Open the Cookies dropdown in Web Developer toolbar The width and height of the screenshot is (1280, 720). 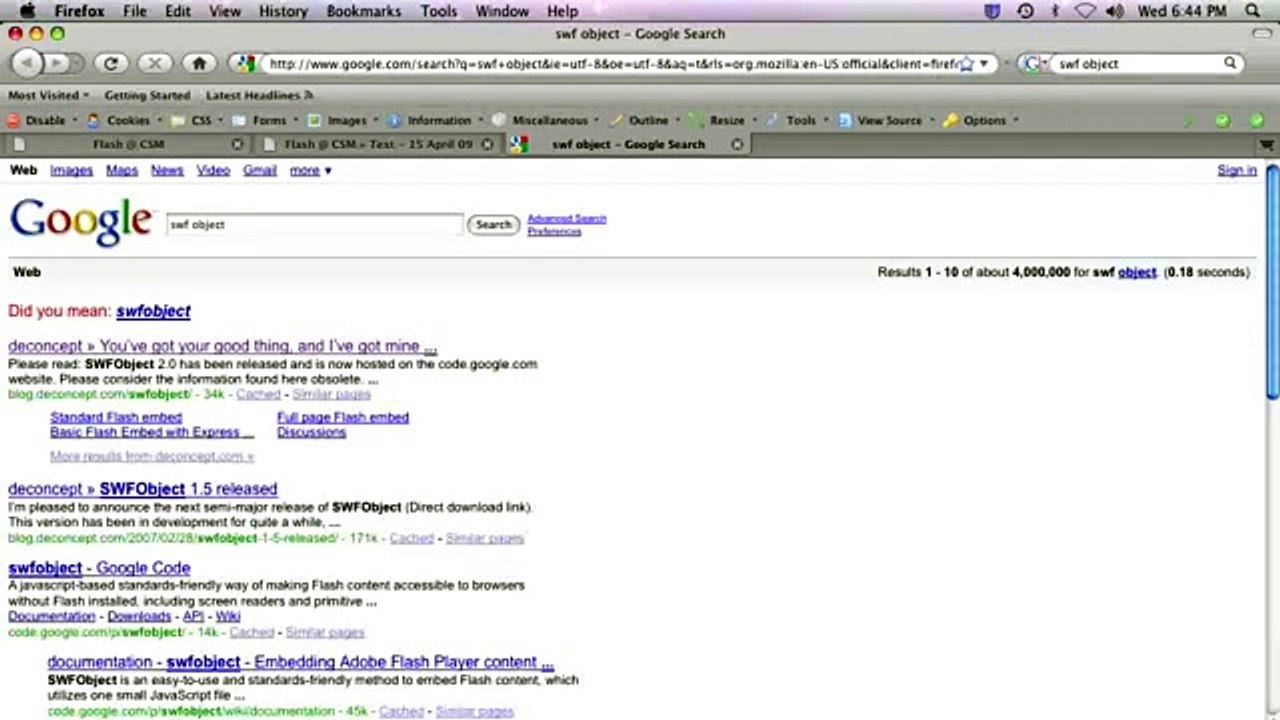(x=124, y=120)
